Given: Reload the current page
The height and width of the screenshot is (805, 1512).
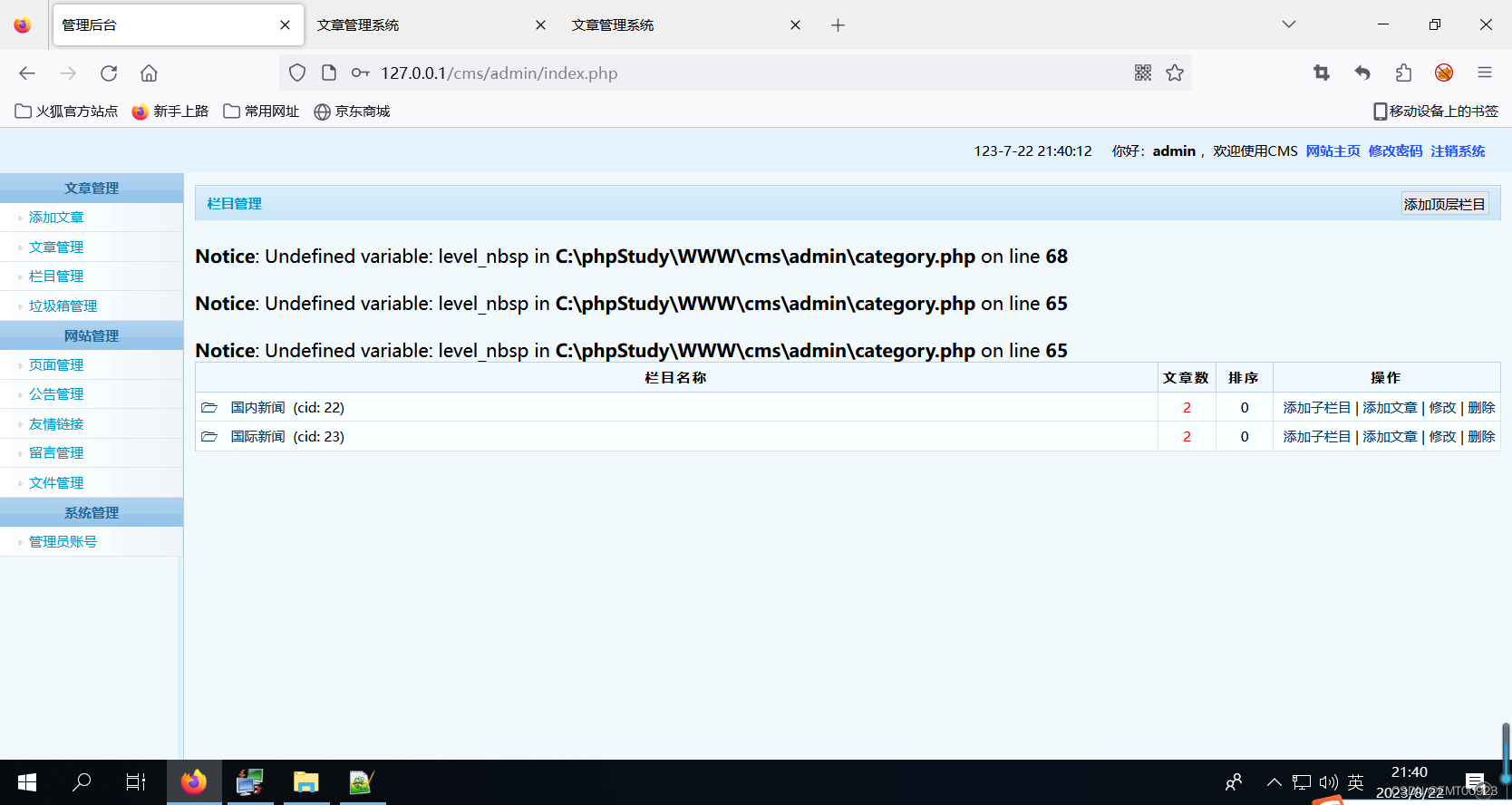Looking at the screenshot, I should click(x=109, y=73).
